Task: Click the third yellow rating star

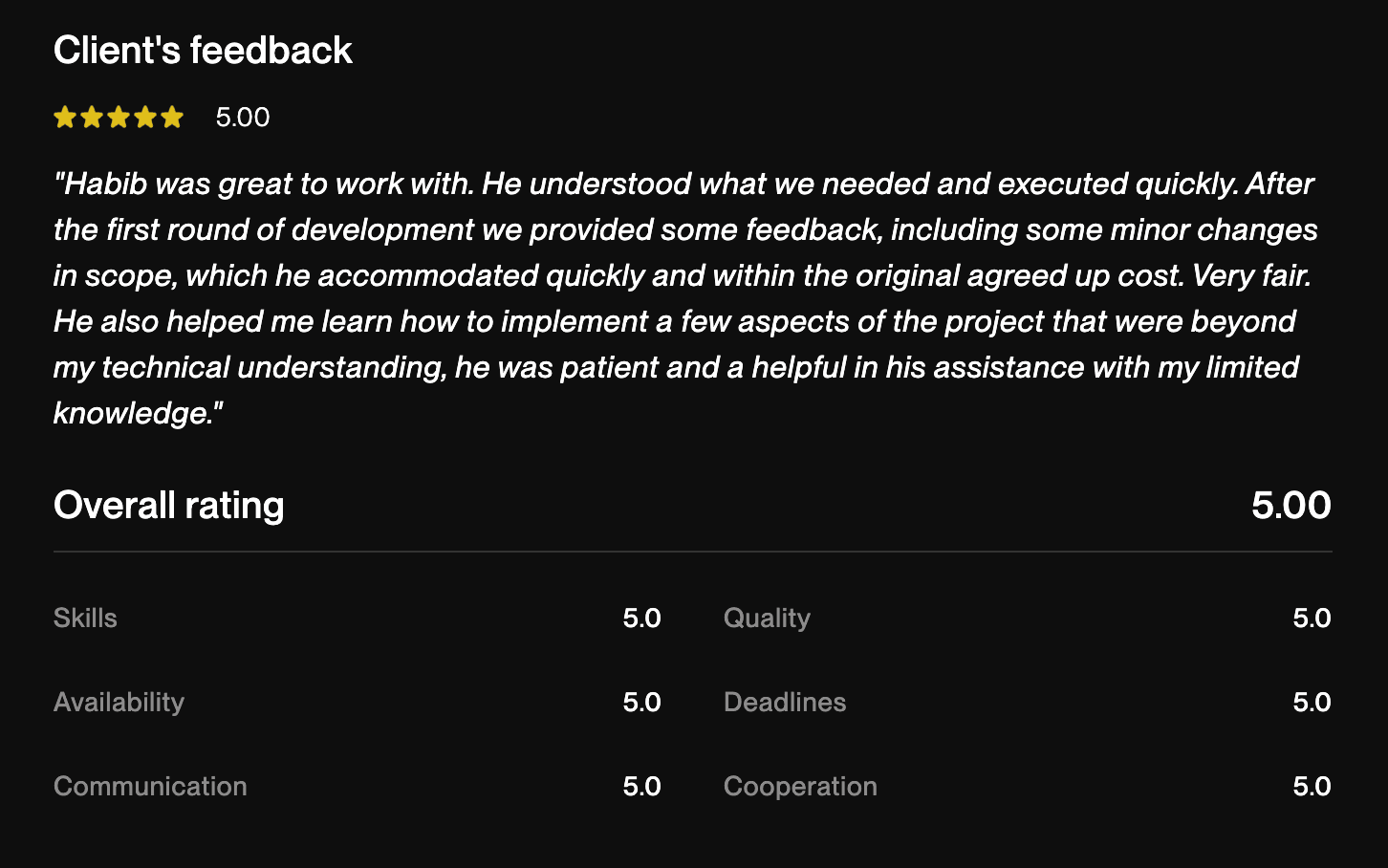Action: pos(119,118)
